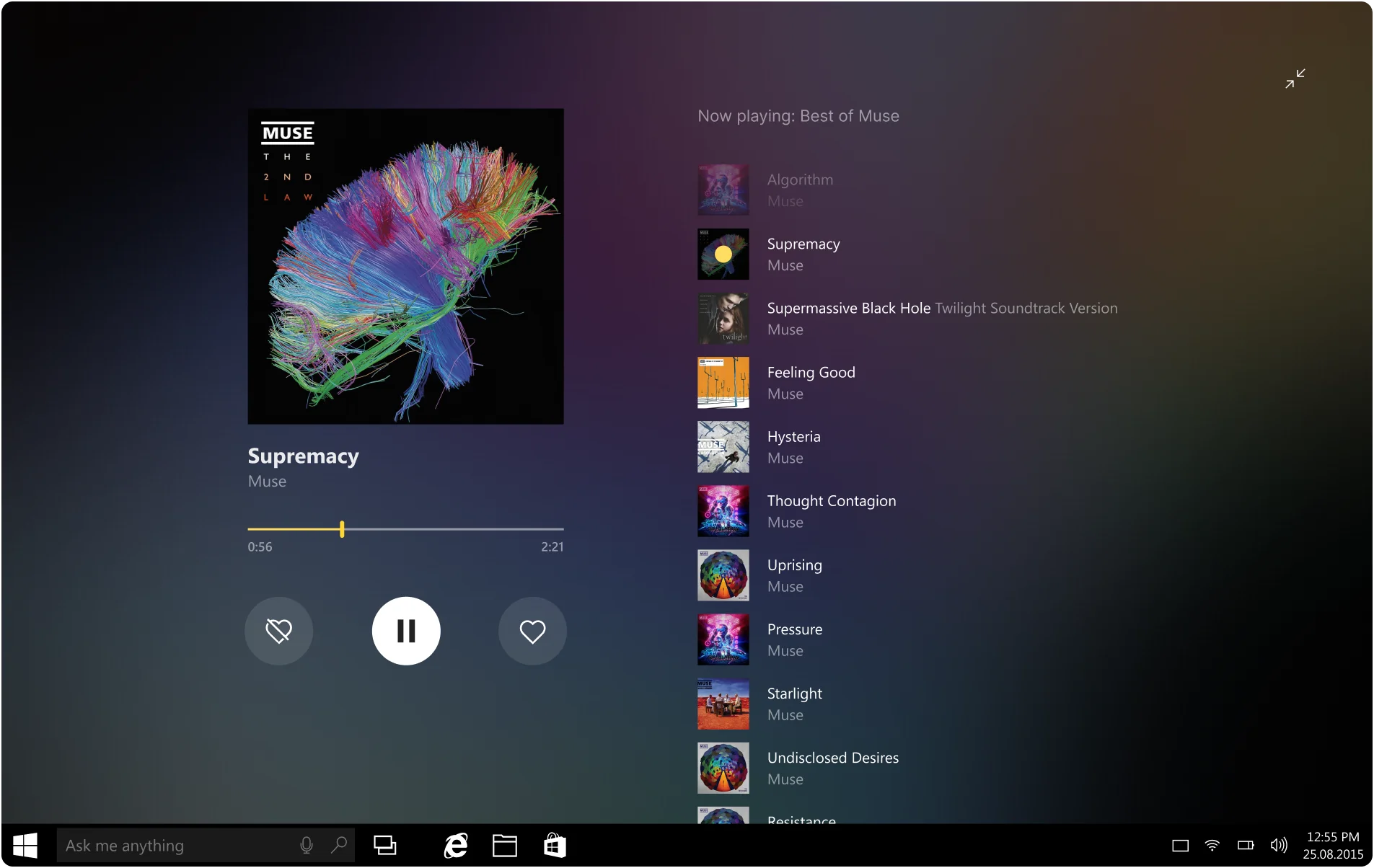Click the Wi-Fi network tray icon

coord(1212,845)
